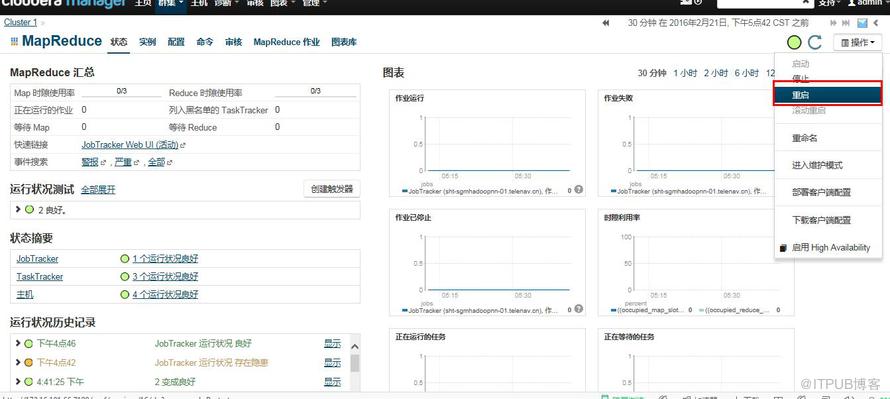Click green icon next to 2 良好
The image size is (890, 399).
coord(30,209)
